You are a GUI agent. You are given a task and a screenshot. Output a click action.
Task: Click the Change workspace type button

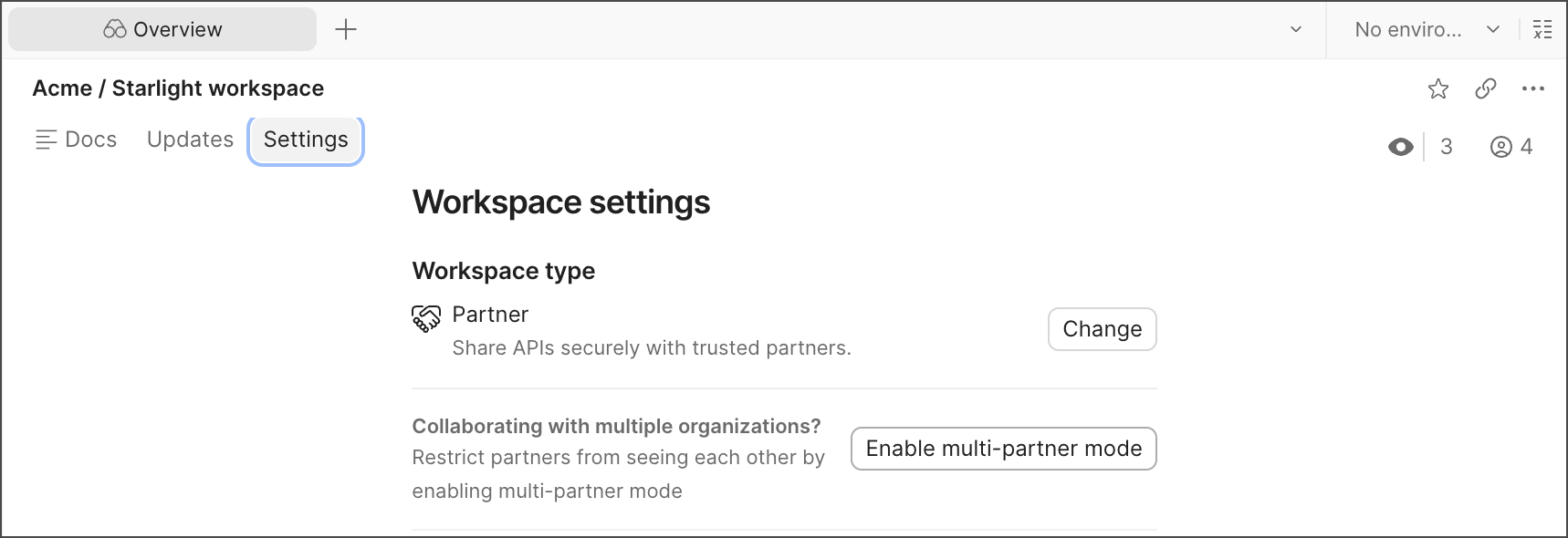[1102, 329]
